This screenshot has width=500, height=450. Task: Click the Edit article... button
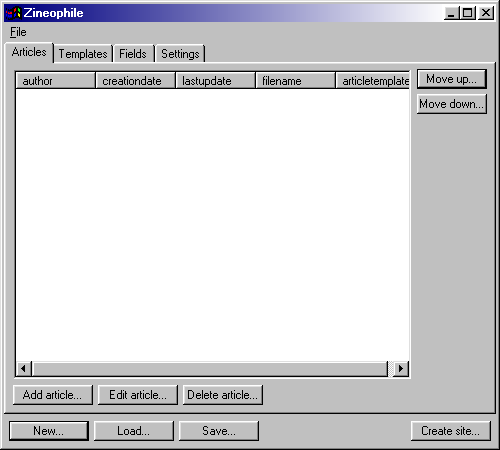pyautogui.click(x=138, y=395)
